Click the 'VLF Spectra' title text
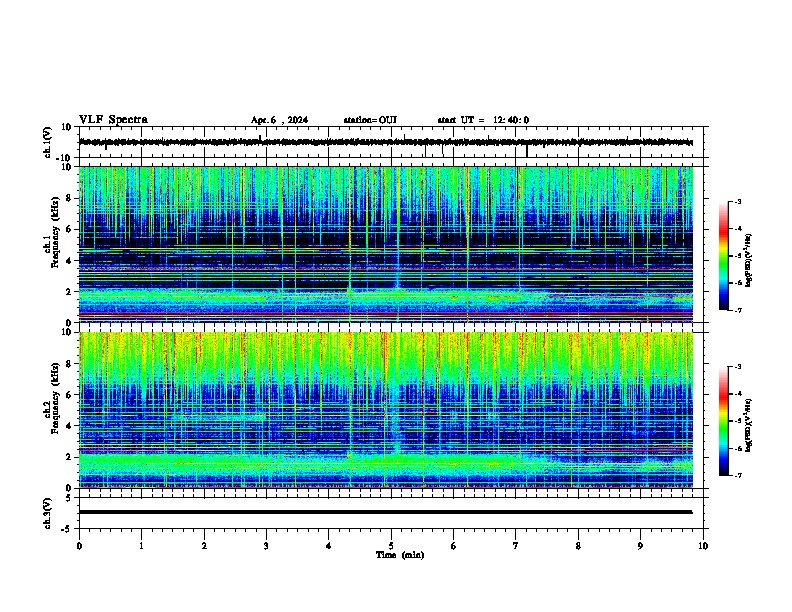 point(113,120)
